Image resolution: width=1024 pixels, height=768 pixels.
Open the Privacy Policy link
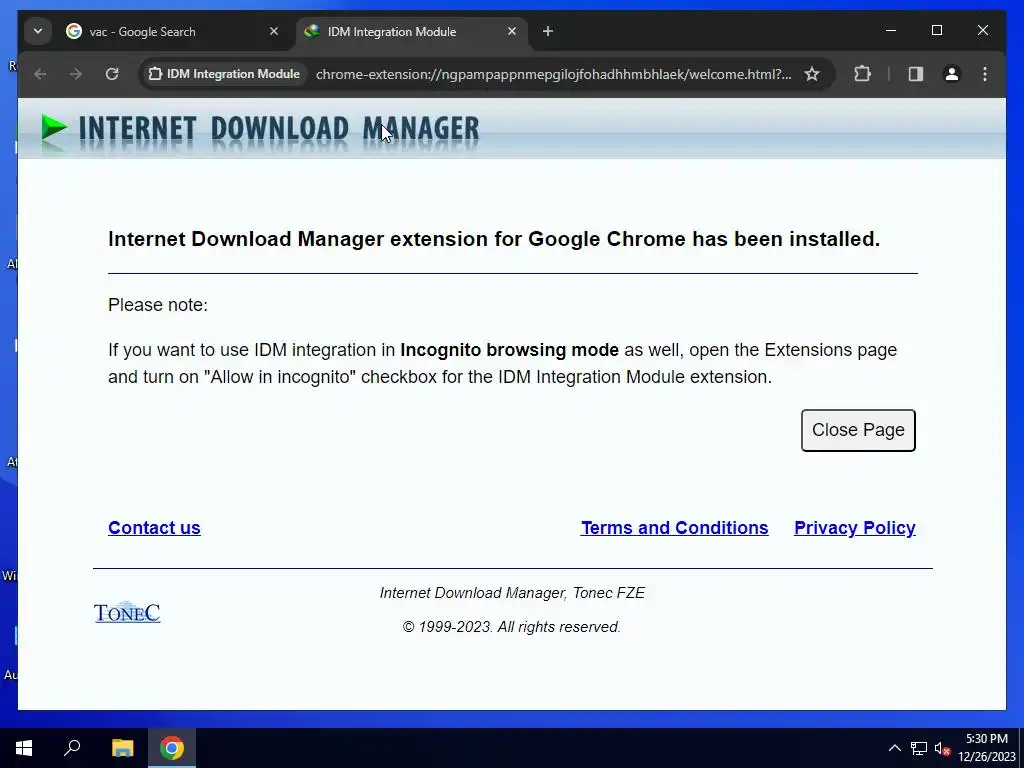[855, 528]
